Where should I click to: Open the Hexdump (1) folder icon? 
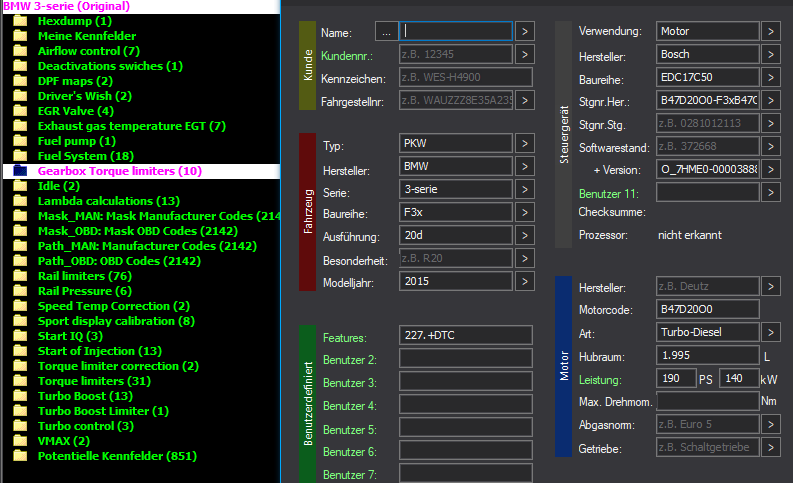(x=20, y=21)
